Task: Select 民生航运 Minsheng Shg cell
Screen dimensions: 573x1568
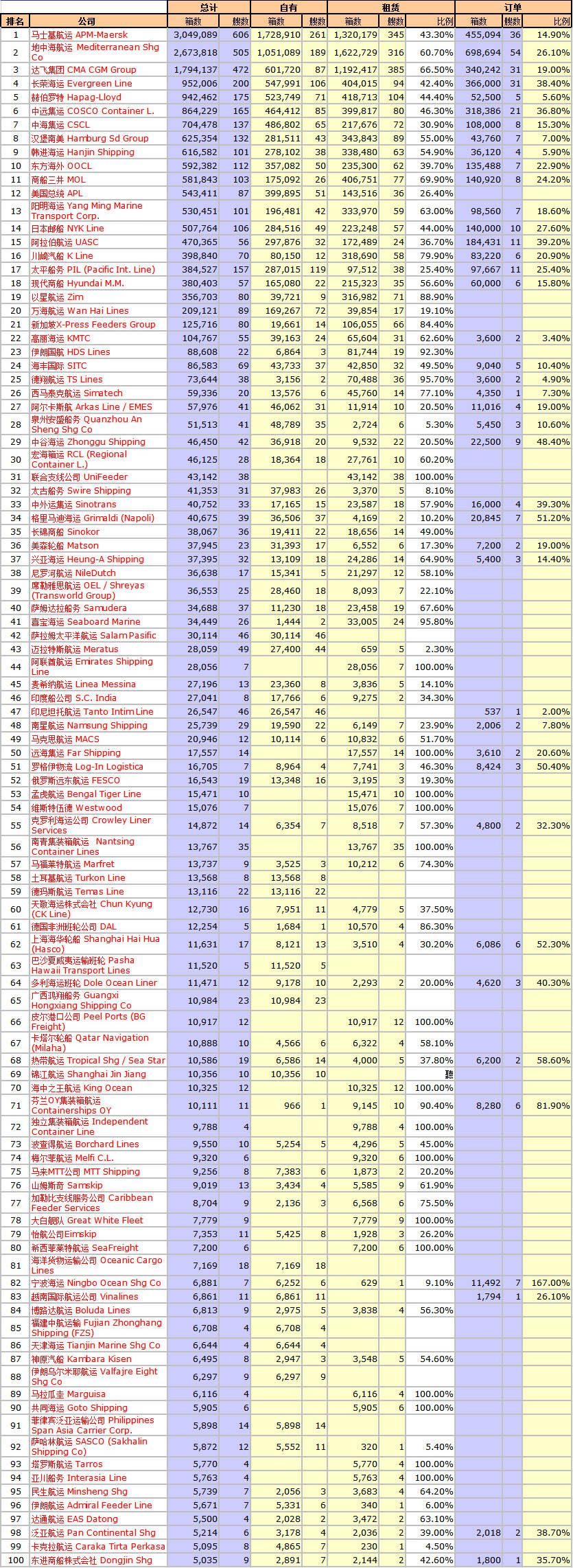Action: click(80, 1491)
